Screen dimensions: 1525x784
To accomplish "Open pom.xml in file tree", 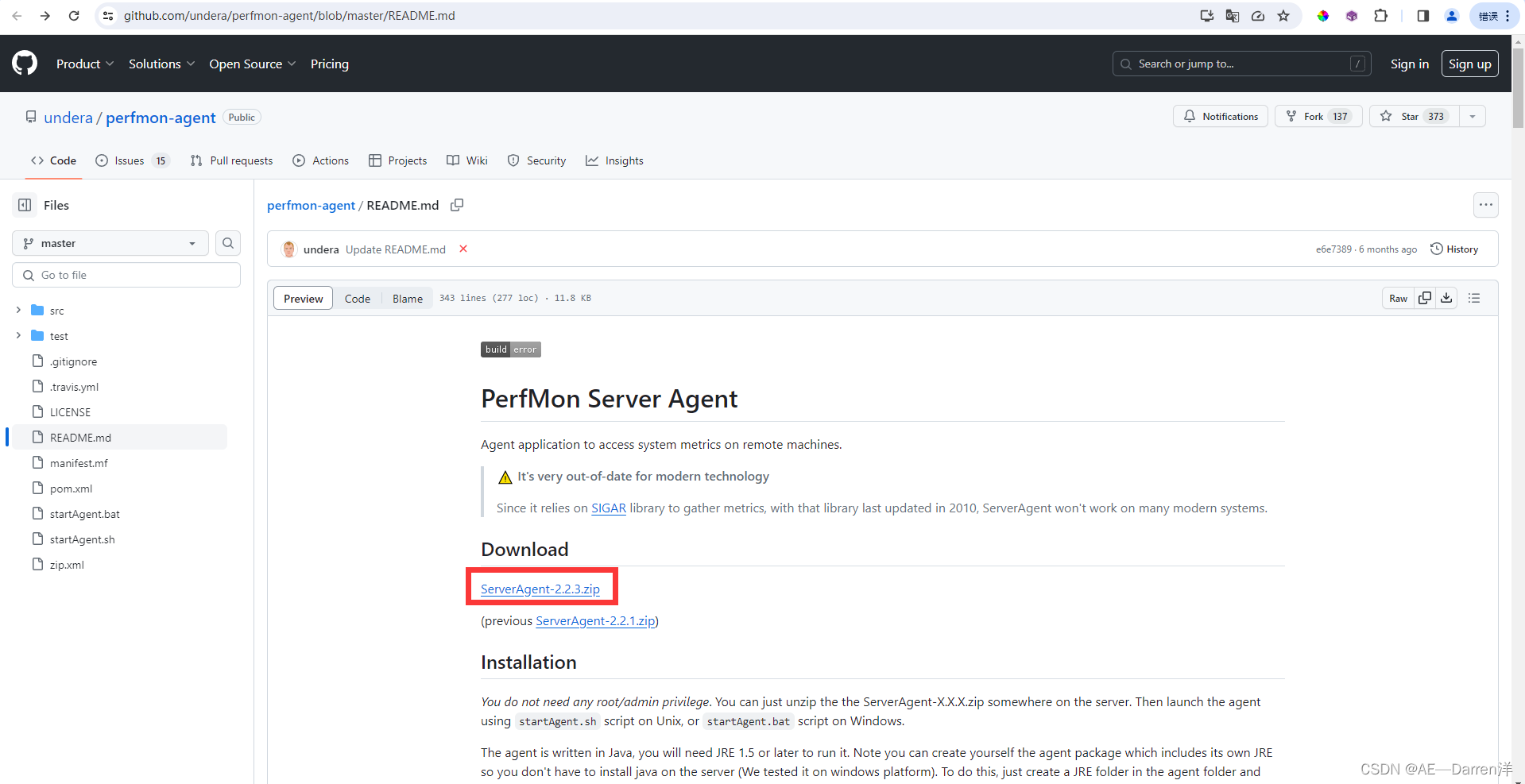I will point(72,489).
